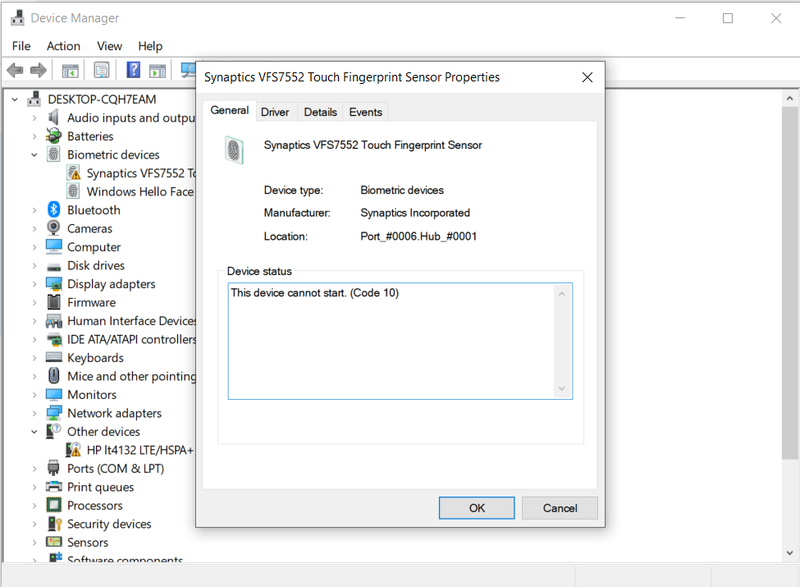The width and height of the screenshot is (800, 587).
Task: Click the 'Synaptics Incorporated' manufacturer text
Action: point(415,213)
